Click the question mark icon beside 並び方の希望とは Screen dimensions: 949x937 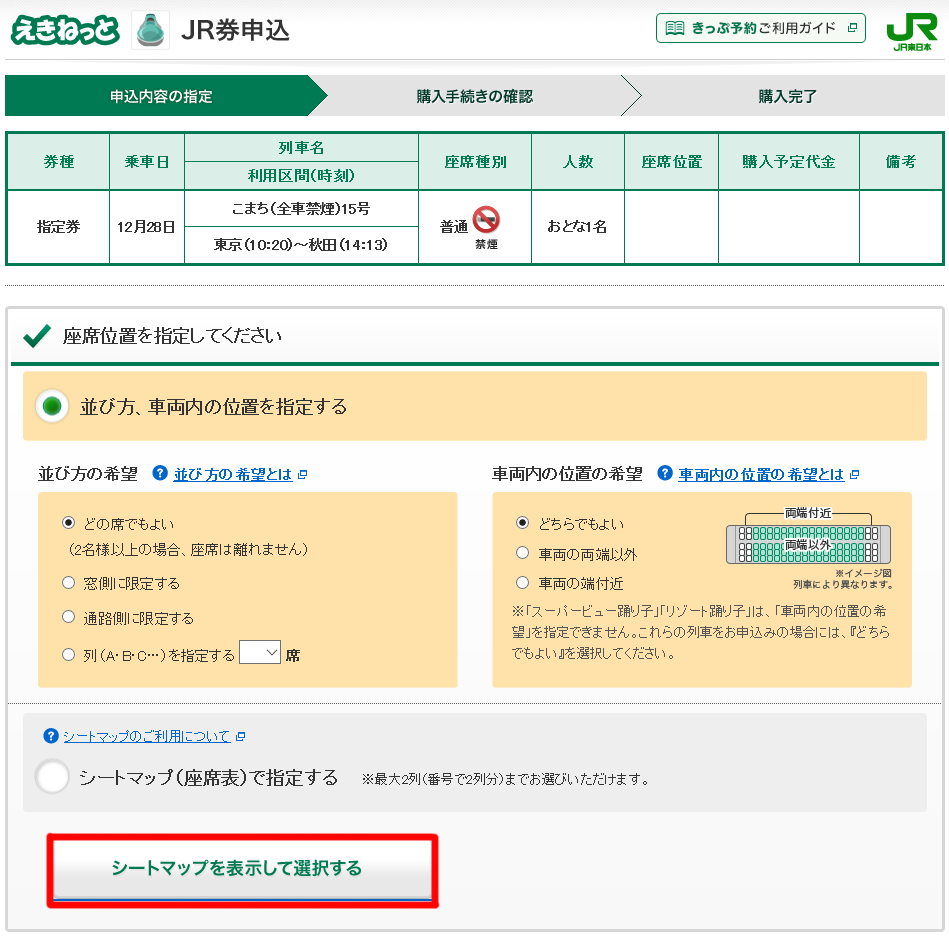click(160, 473)
